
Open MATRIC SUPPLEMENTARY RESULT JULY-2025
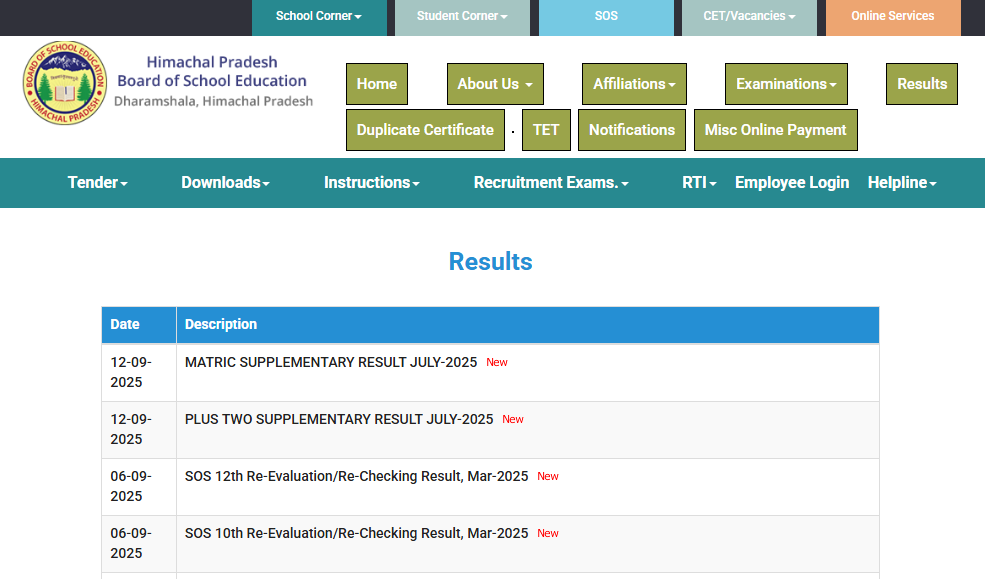331,362
